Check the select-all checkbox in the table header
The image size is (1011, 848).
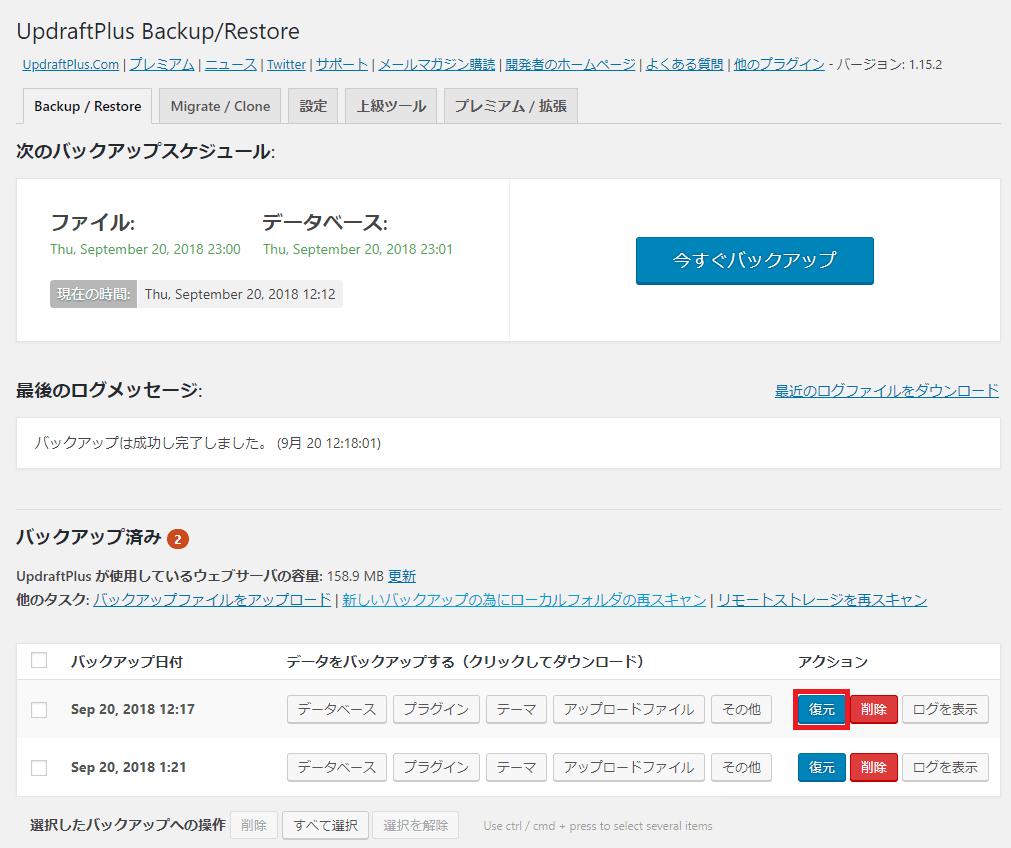(39, 660)
